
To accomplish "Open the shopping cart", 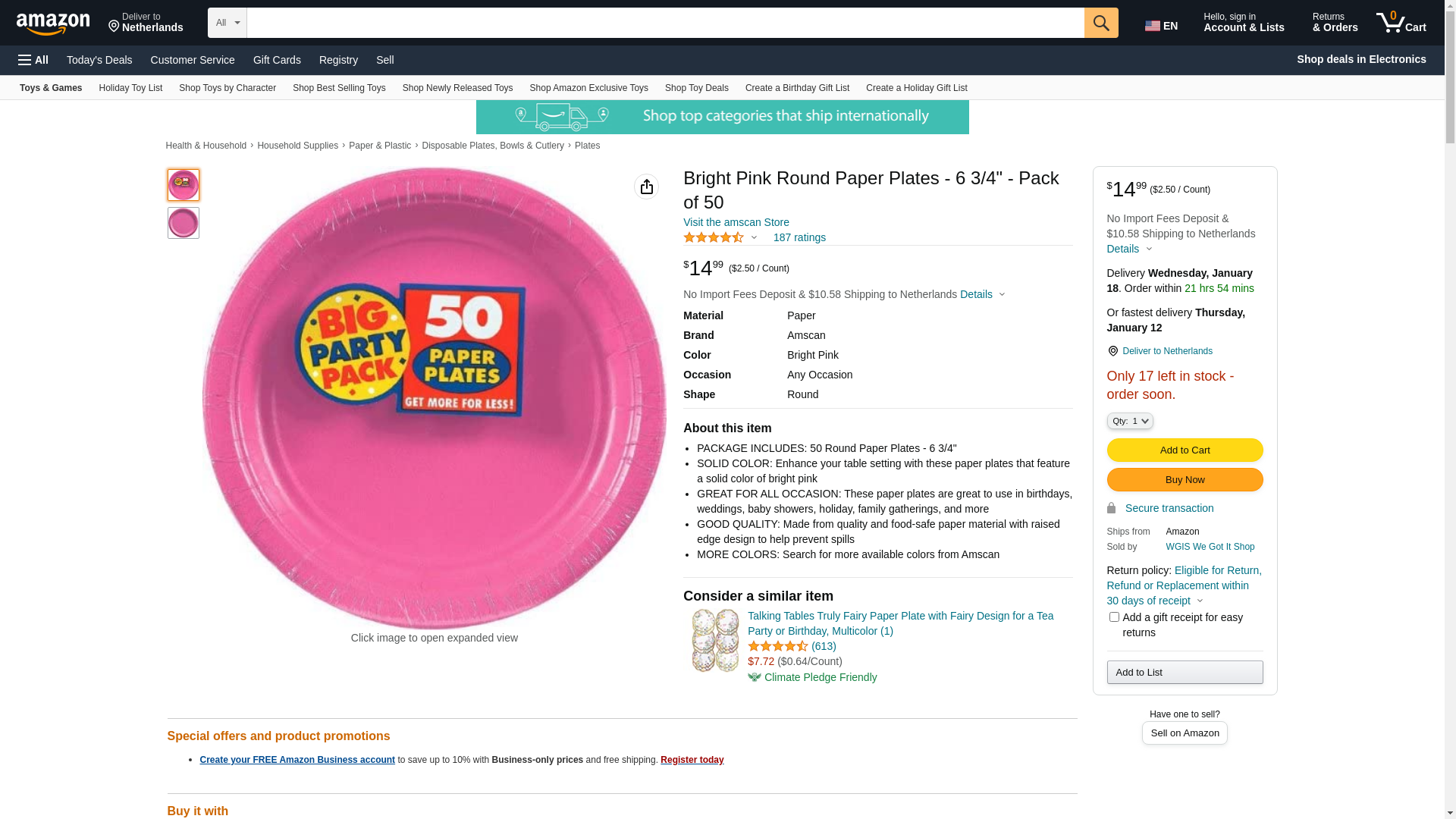I will click(x=1401, y=23).
